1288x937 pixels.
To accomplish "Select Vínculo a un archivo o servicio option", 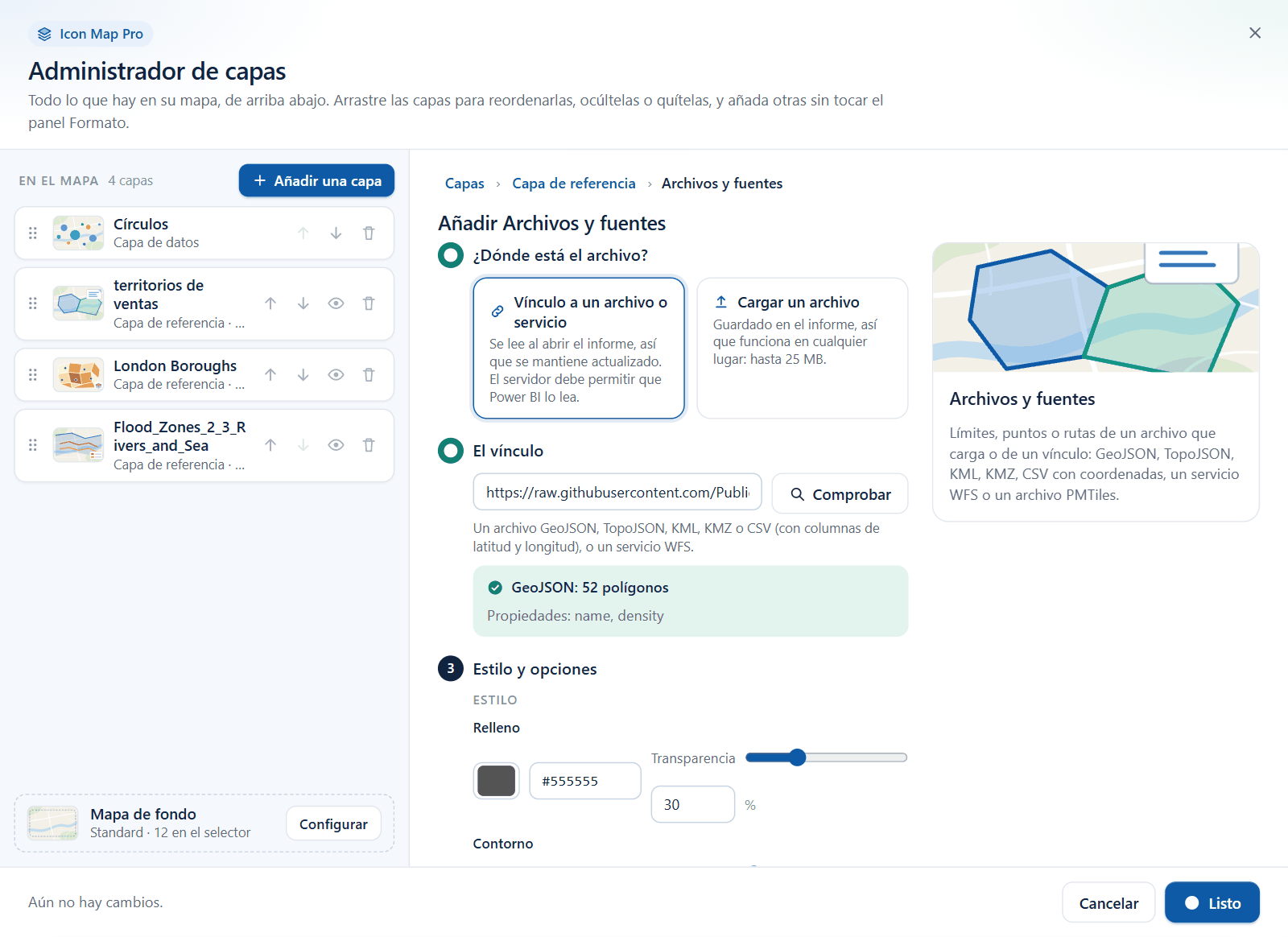I will (x=579, y=349).
